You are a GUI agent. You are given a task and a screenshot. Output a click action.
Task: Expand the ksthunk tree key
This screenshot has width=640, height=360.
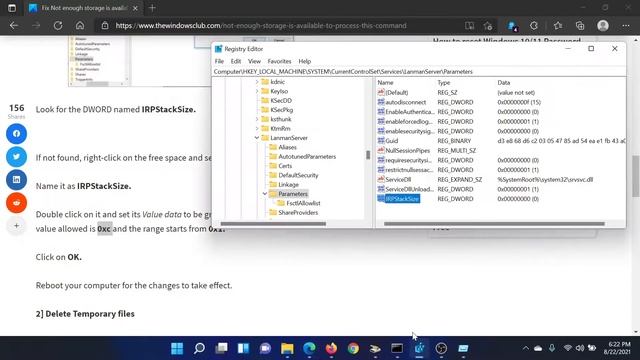pos(257,119)
